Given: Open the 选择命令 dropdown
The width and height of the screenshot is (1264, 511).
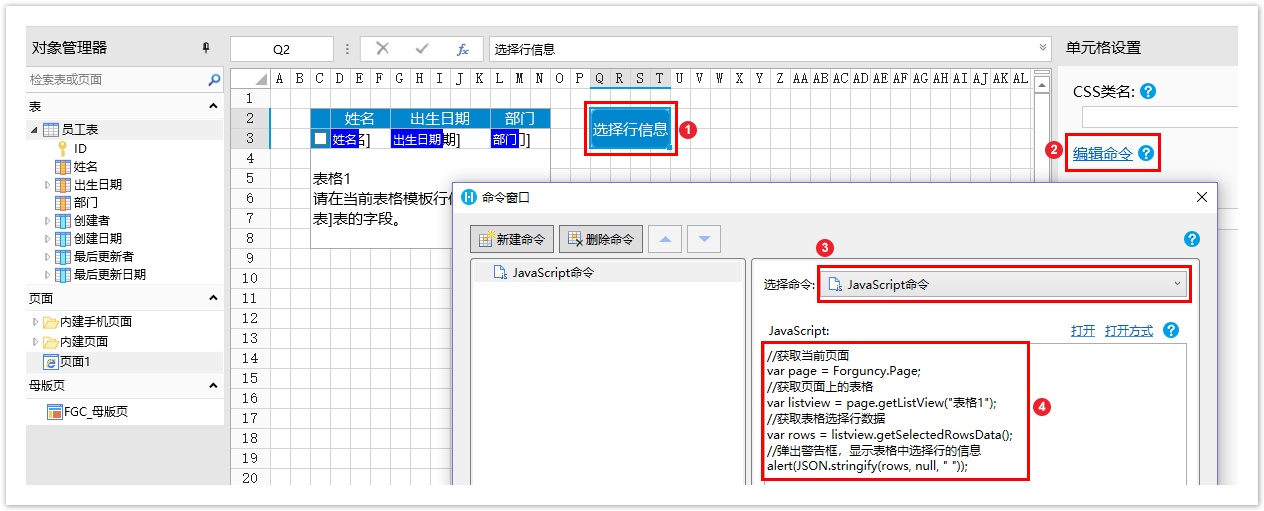Looking at the screenshot, I should coord(1004,284).
